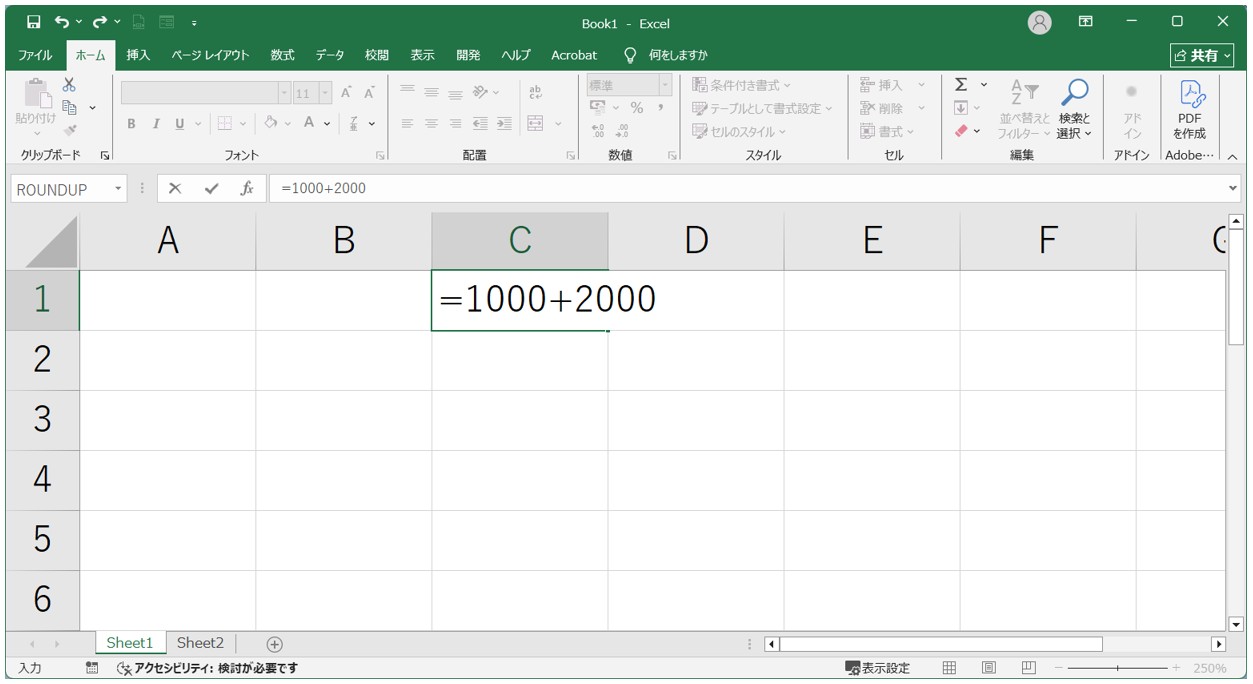Toggle center horizontal alignment
The image size is (1253, 684).
coord(431,123)
